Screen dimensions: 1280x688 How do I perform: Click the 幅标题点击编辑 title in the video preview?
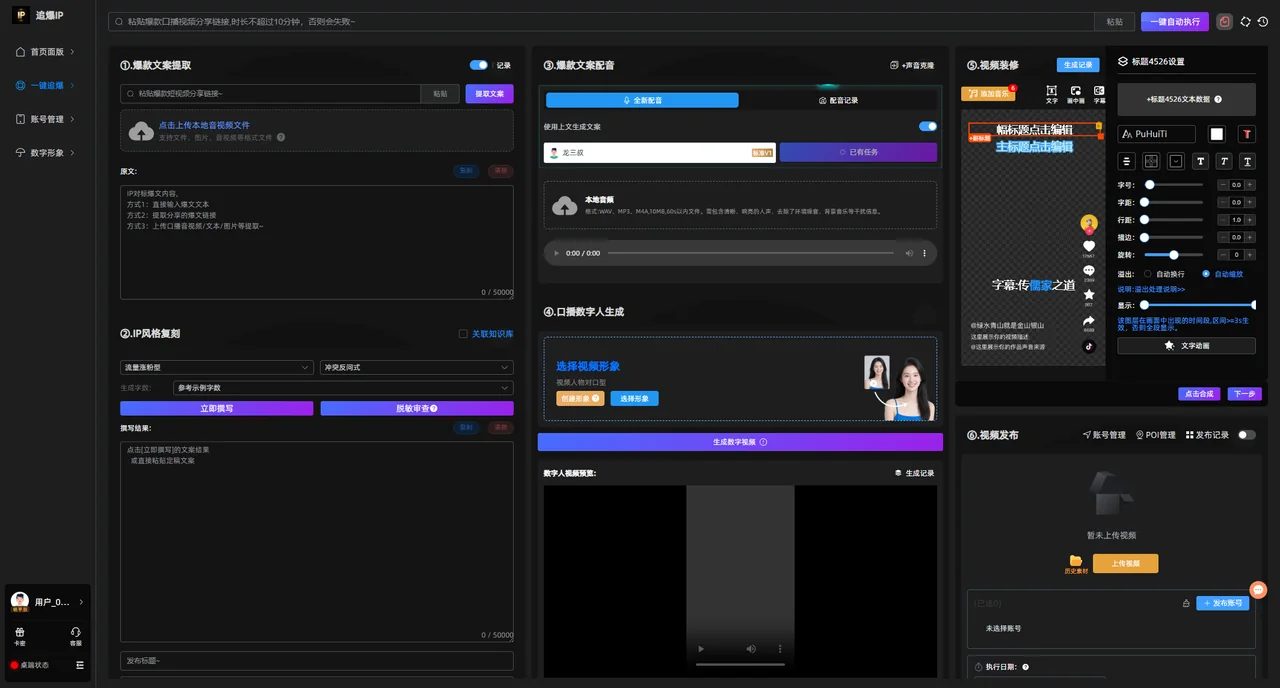pyautogui.click(x=1034, y=129)
